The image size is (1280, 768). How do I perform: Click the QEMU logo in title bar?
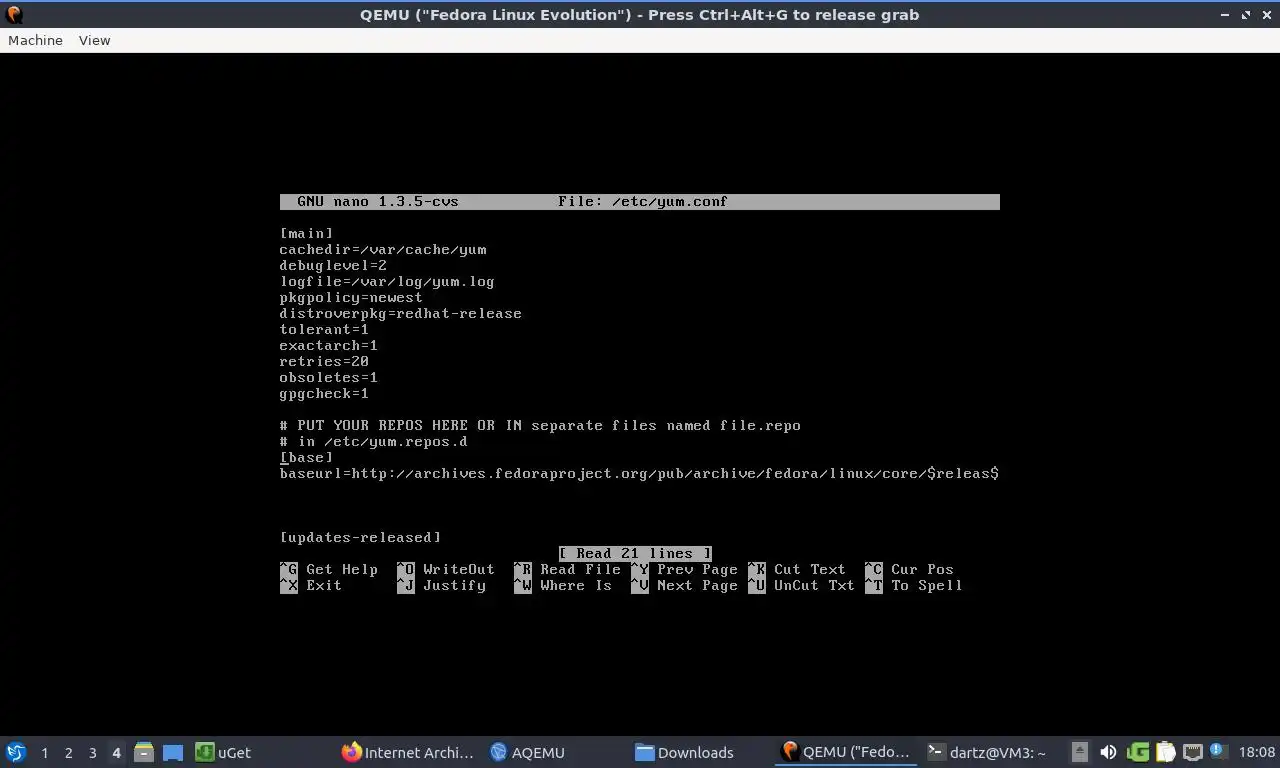(14, 14)
